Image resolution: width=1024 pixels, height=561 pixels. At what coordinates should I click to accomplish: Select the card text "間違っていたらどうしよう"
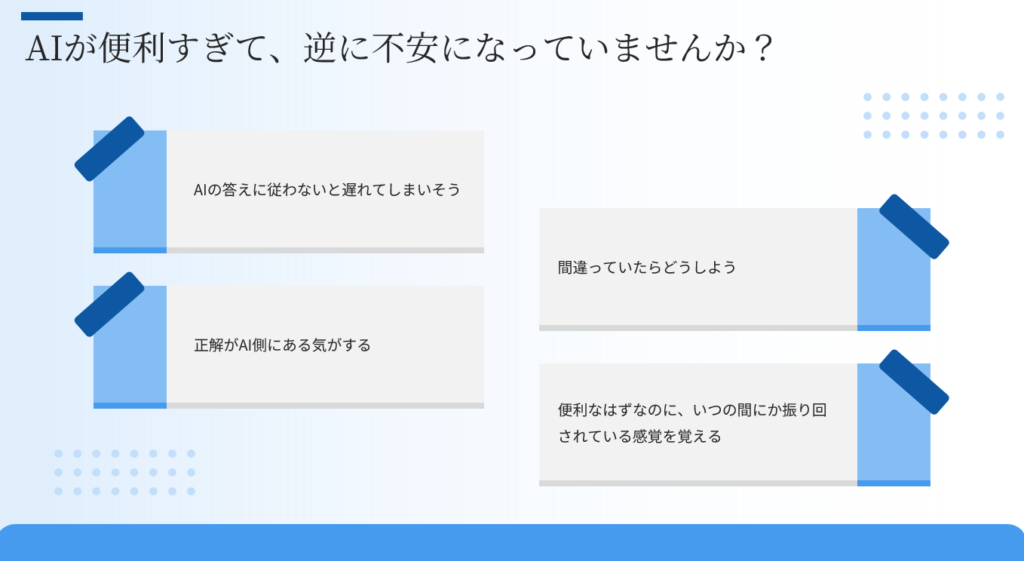[x=647, y=268]
